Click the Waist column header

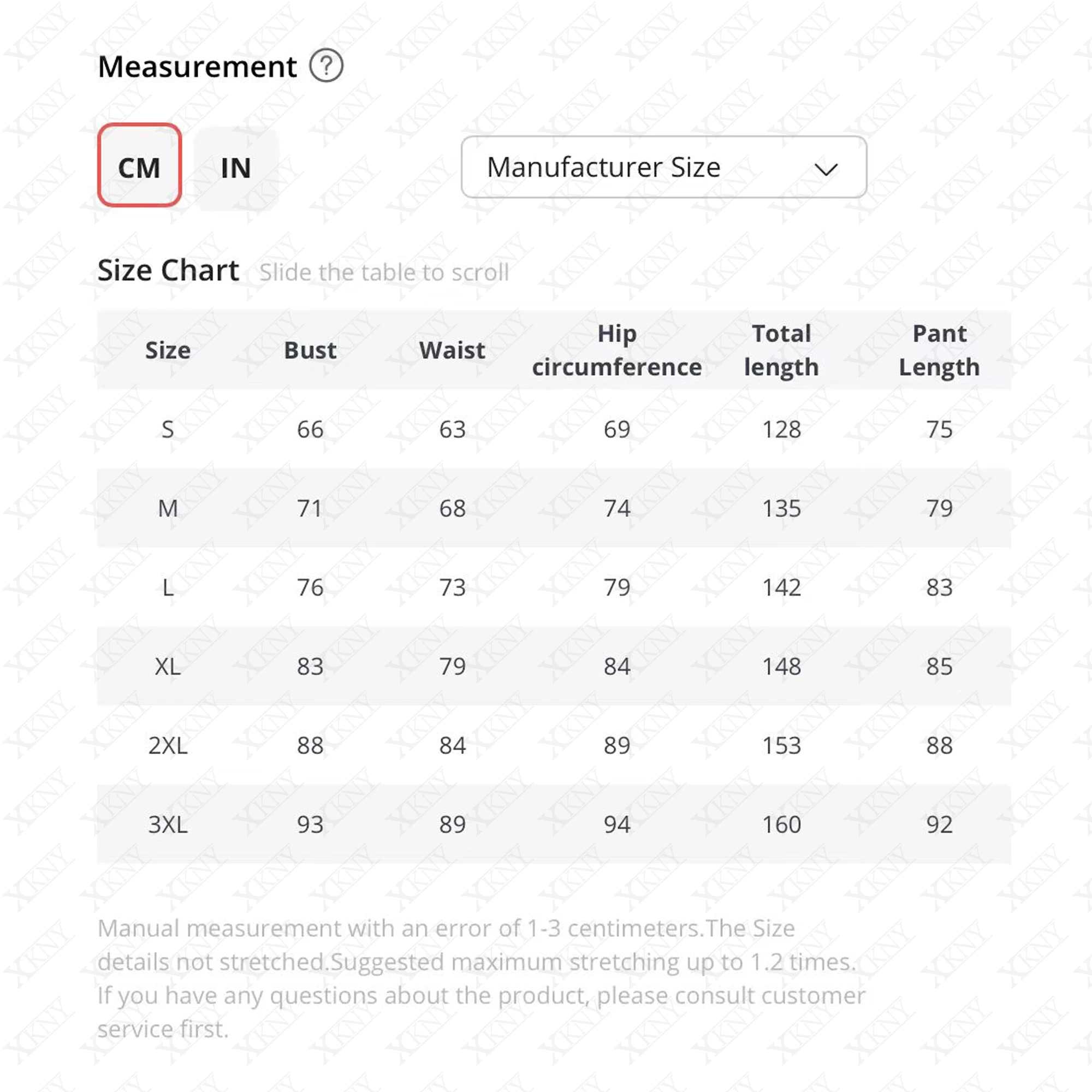(x=452, y=351)
